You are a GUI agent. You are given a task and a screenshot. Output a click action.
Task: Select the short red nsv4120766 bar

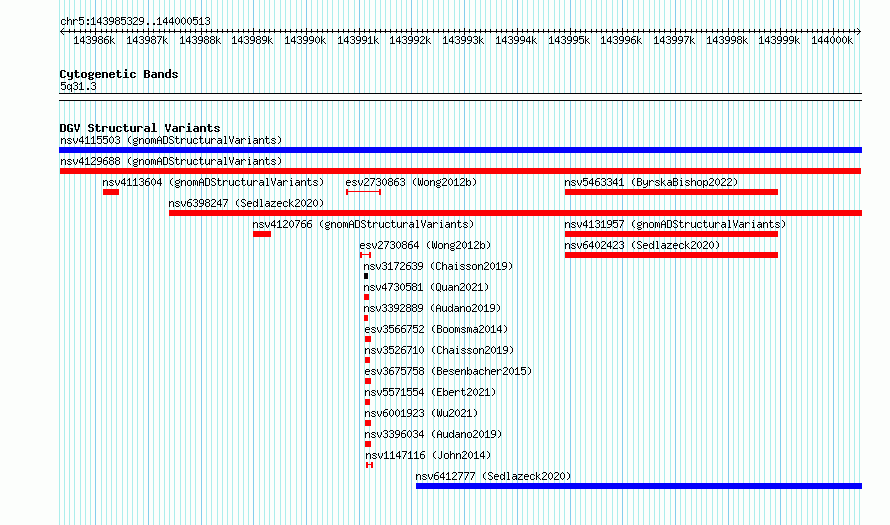tap(262, 234)
